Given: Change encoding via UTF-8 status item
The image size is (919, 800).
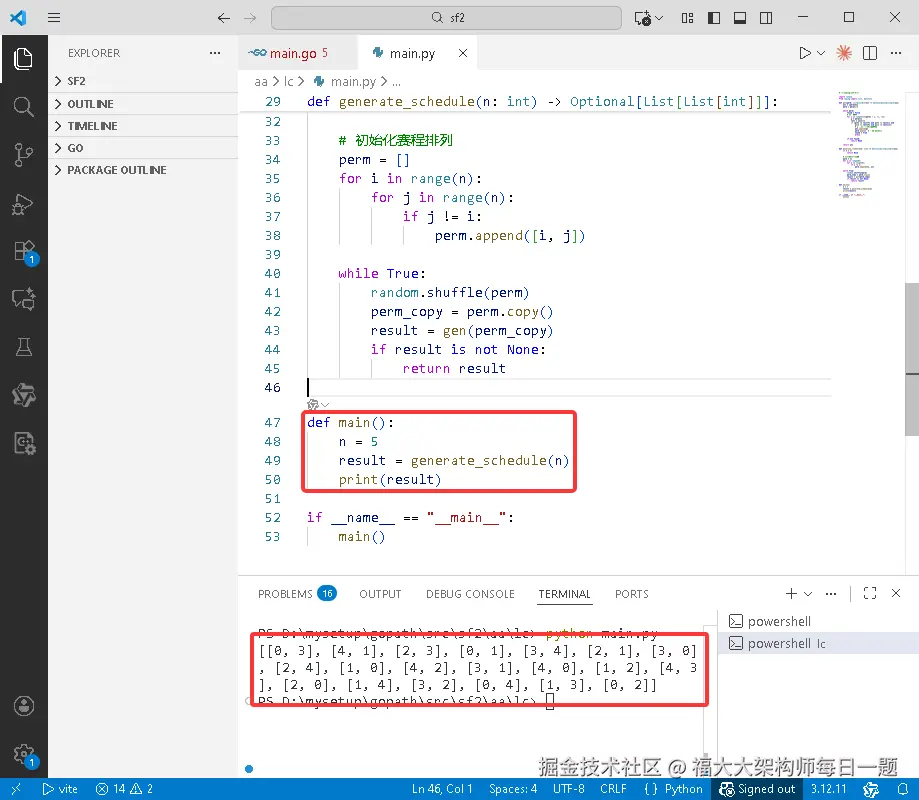Looking at the screenshot, I should pyautogui.click(x=569, y=789).
